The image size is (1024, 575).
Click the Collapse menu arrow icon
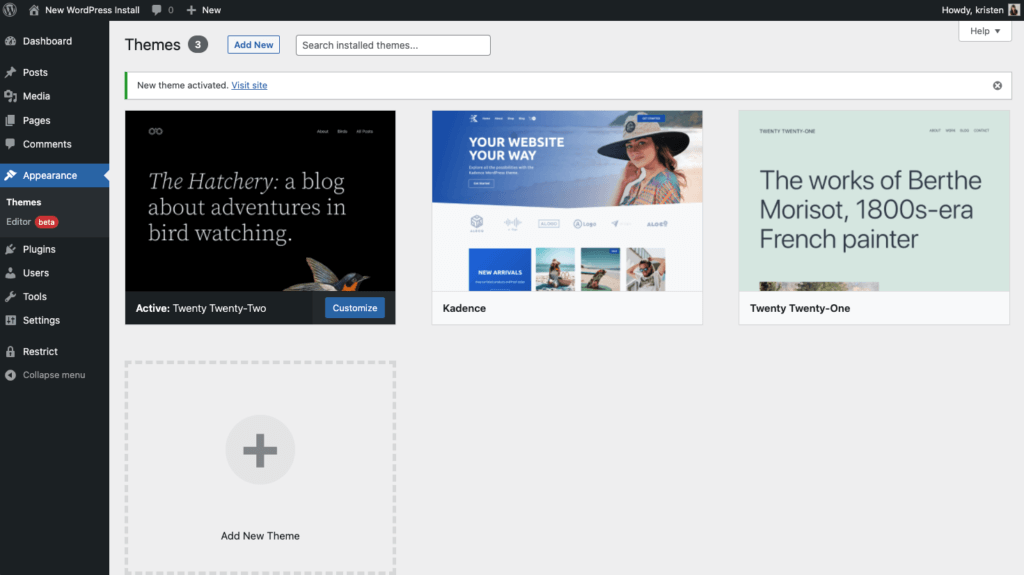[x=10, y=375]
